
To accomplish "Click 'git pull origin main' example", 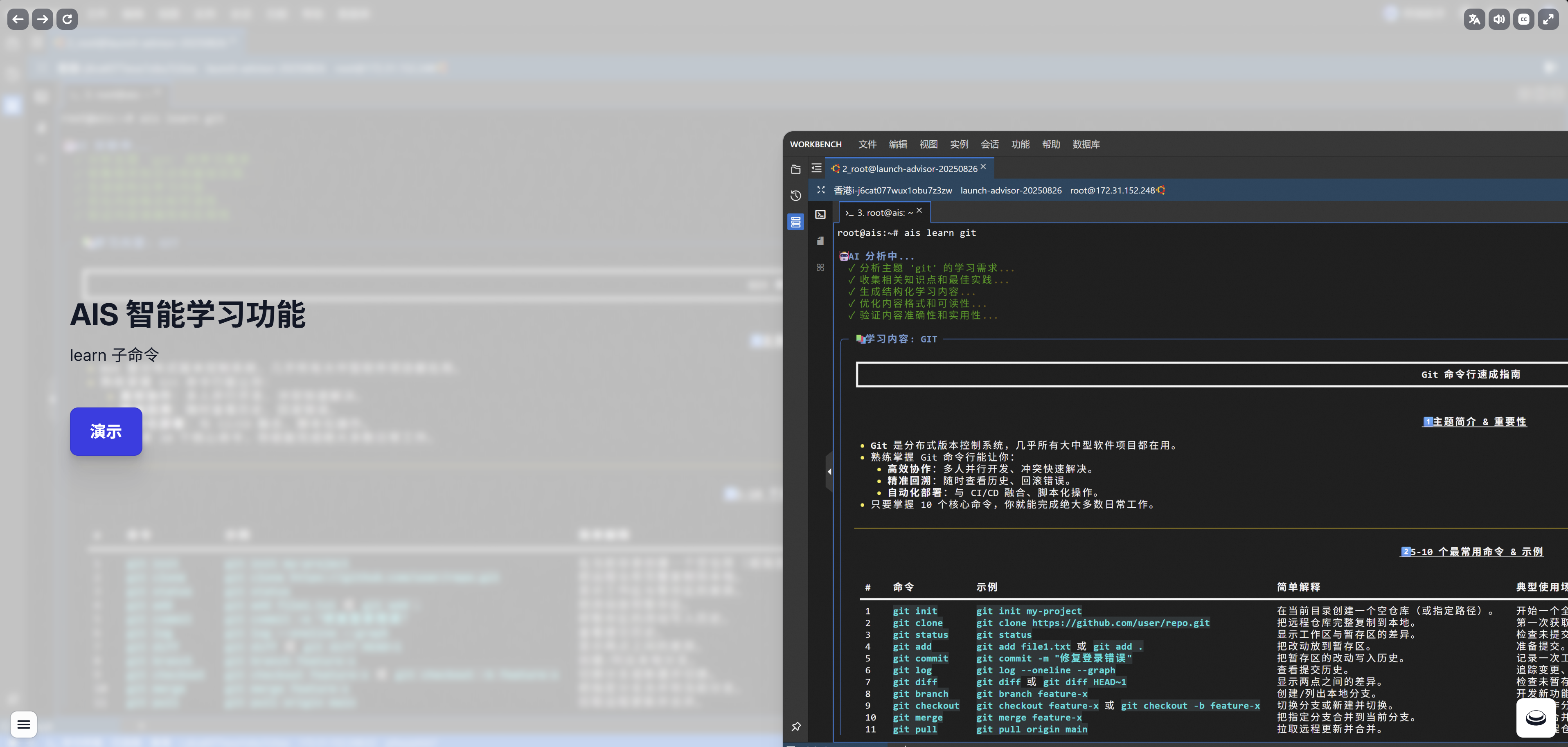I will (1032, 729).
